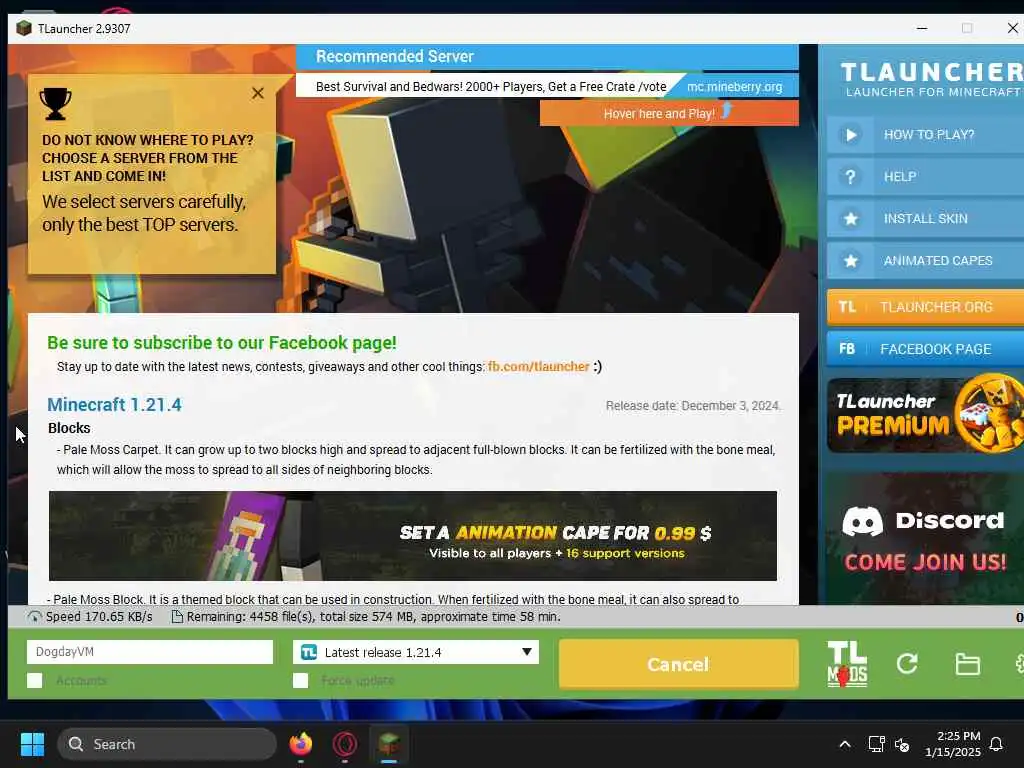
Task: Open the game folder icon
Action: (x=967, y=664)
